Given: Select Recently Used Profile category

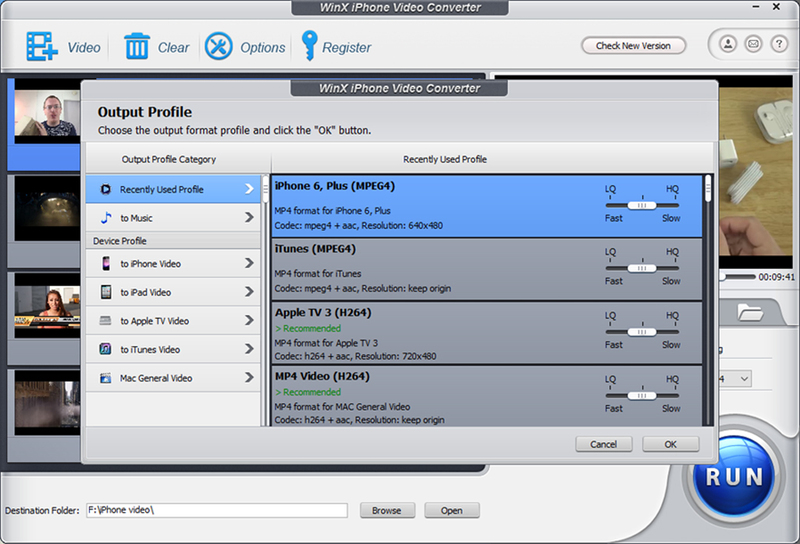Looking at the screenshot, I should (173, 189).
